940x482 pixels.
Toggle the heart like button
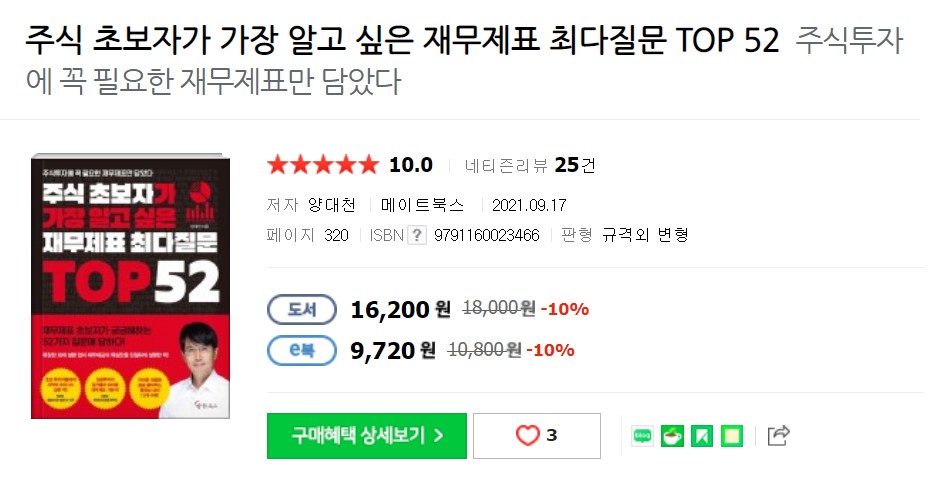(x=537, y=436)
